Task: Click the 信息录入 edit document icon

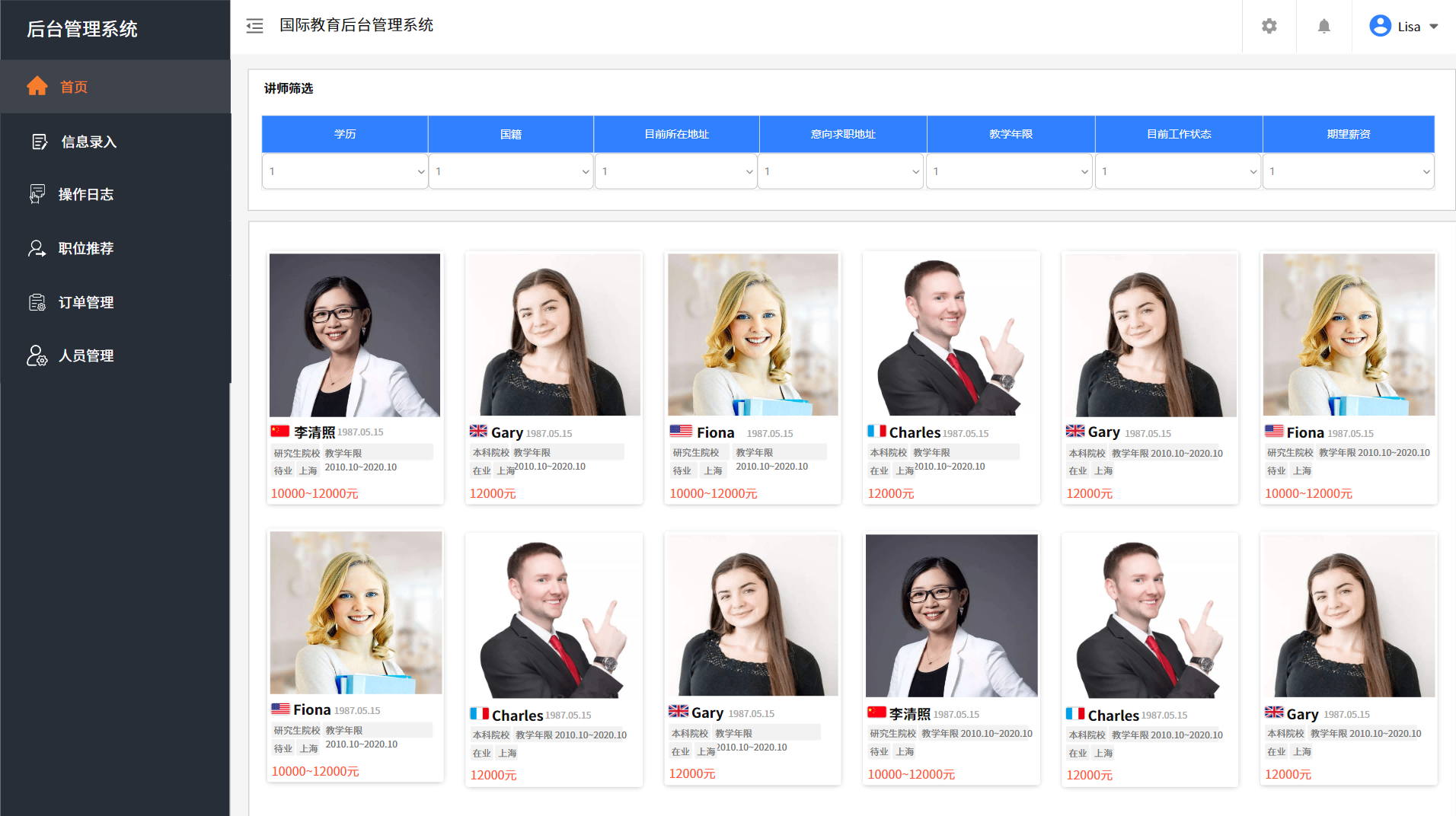Action: (x=40, y=142)
